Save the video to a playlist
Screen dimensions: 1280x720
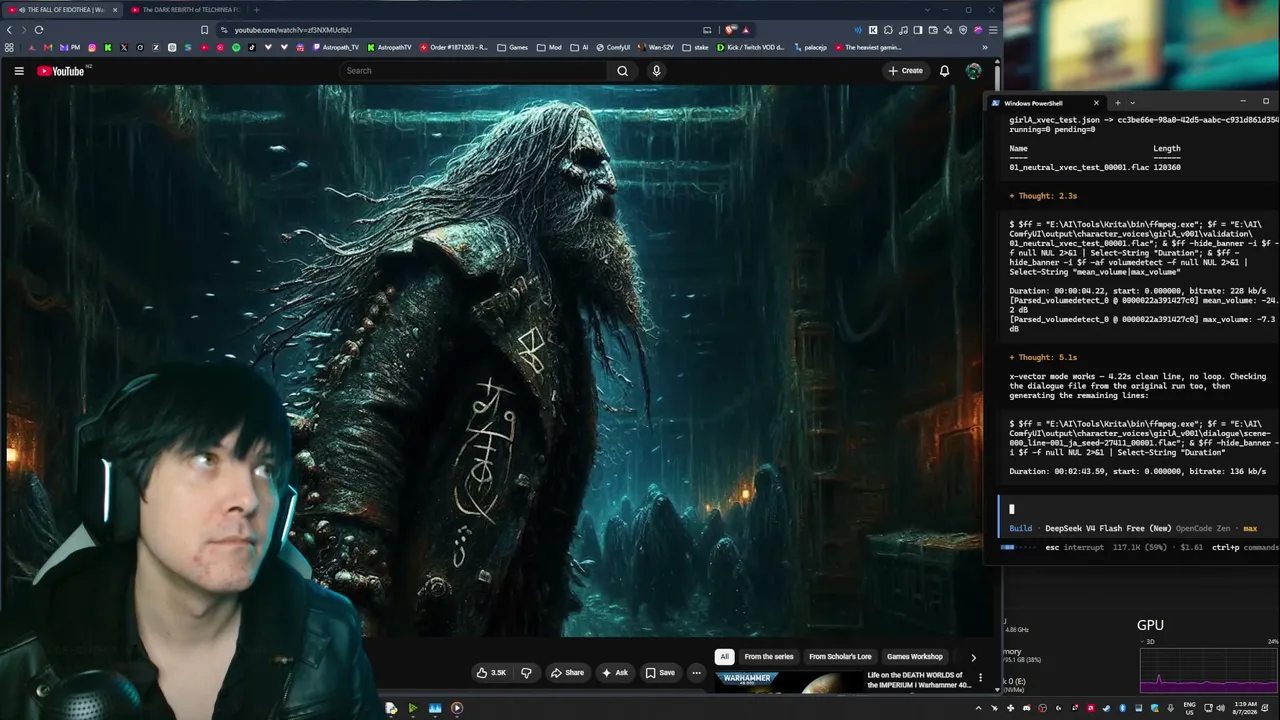[x=660, y=673]
